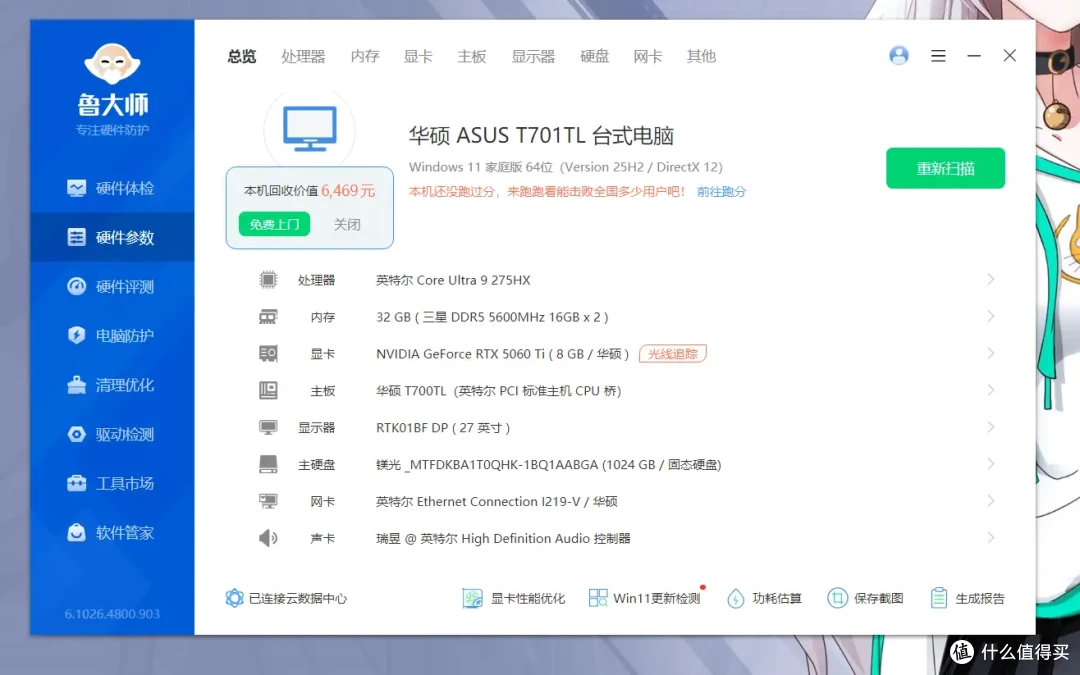1080x675 pixels.
Task: Click the 华硕 ASUS T701TL 台式电脑 title
Action: (x=541, y=136)
